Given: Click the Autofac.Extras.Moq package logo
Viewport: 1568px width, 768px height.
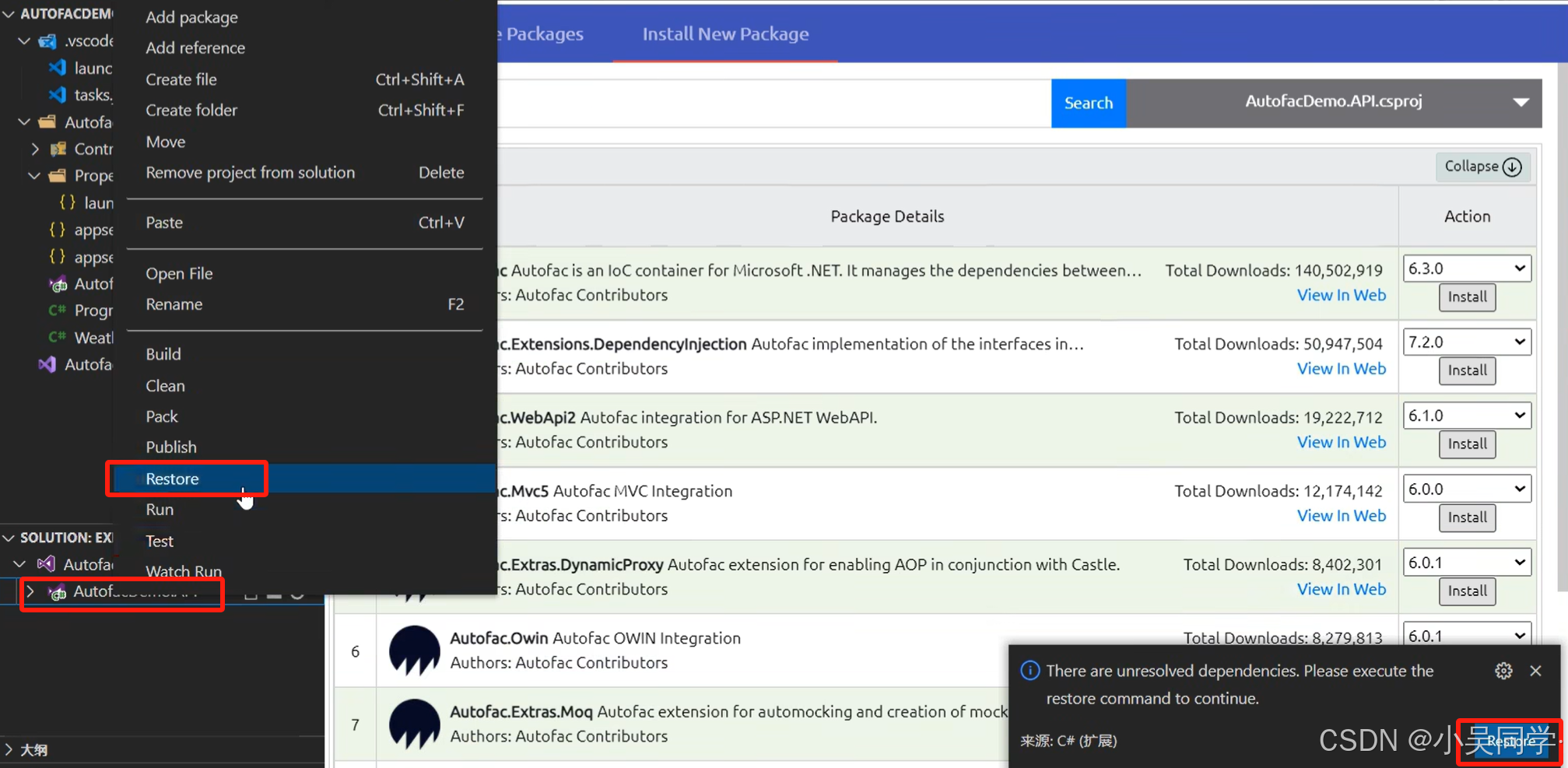Looking at the screenshot, I should 414,724.
